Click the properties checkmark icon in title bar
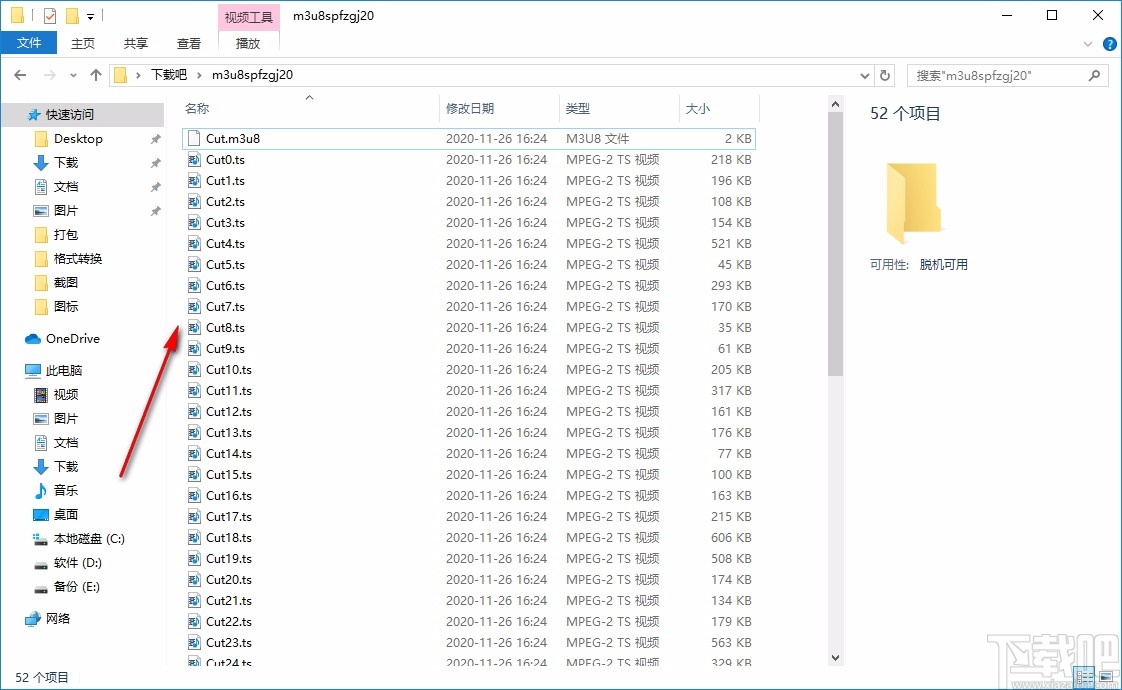The width and height of the screenshot is (1122, 690). point(49,15)
